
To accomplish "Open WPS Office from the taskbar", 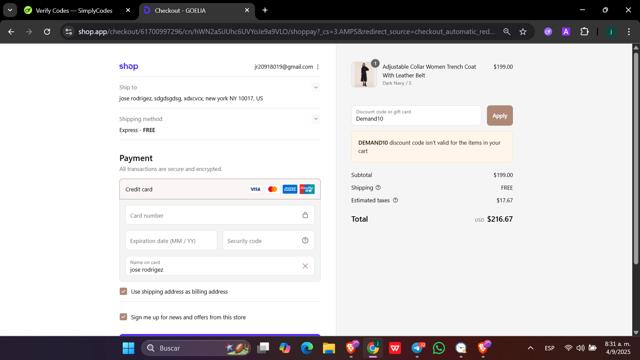I will pos(395,348).
